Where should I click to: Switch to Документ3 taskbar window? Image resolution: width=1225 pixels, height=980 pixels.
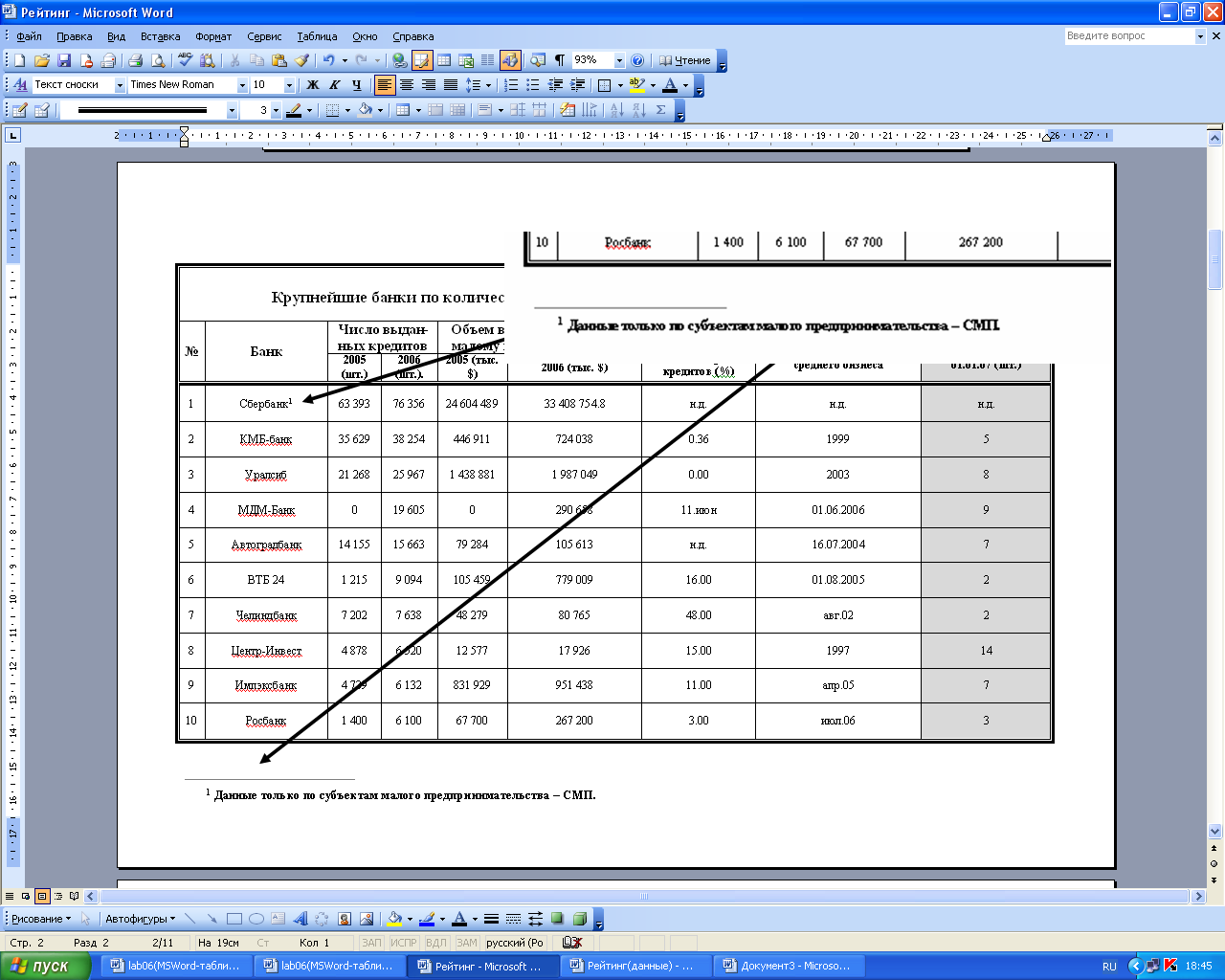click(791, 966)
